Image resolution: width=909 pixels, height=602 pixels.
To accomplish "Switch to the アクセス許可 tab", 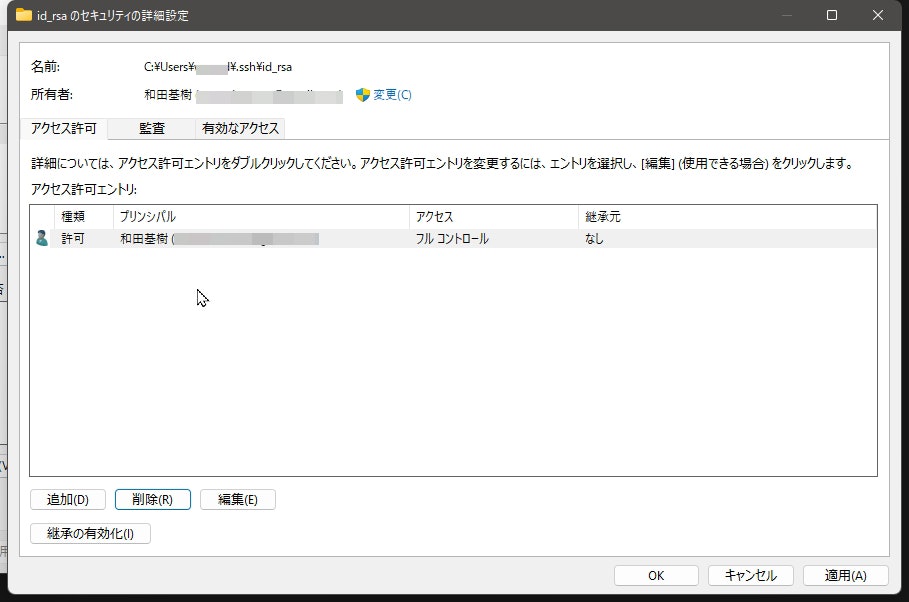I will coord(64,128).
